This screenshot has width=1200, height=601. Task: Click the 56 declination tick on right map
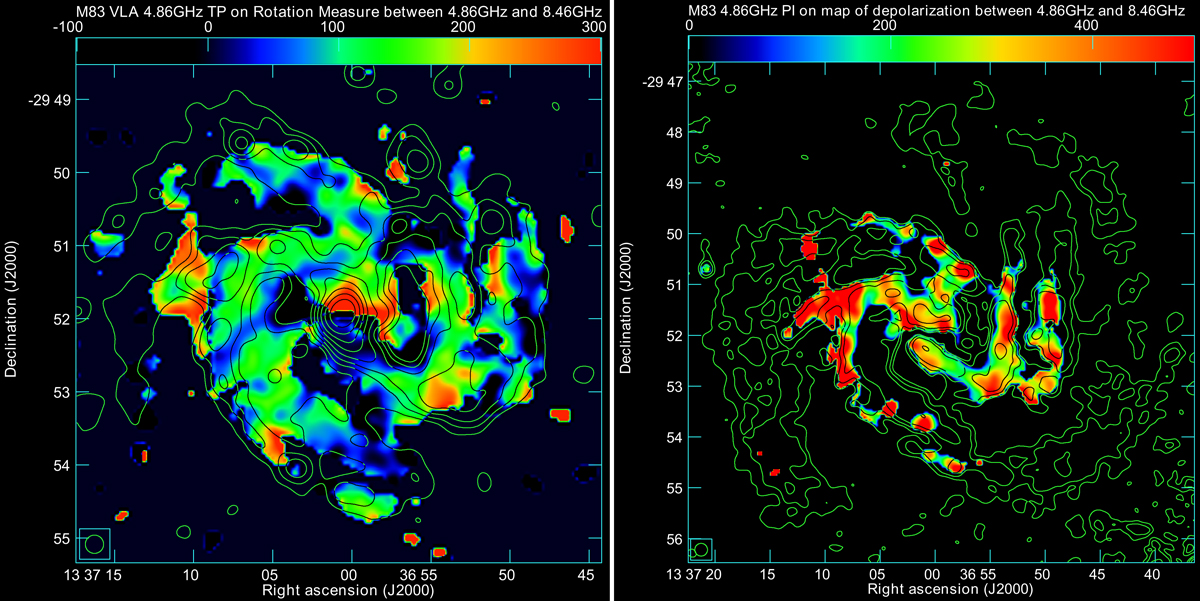coord(673,539)
